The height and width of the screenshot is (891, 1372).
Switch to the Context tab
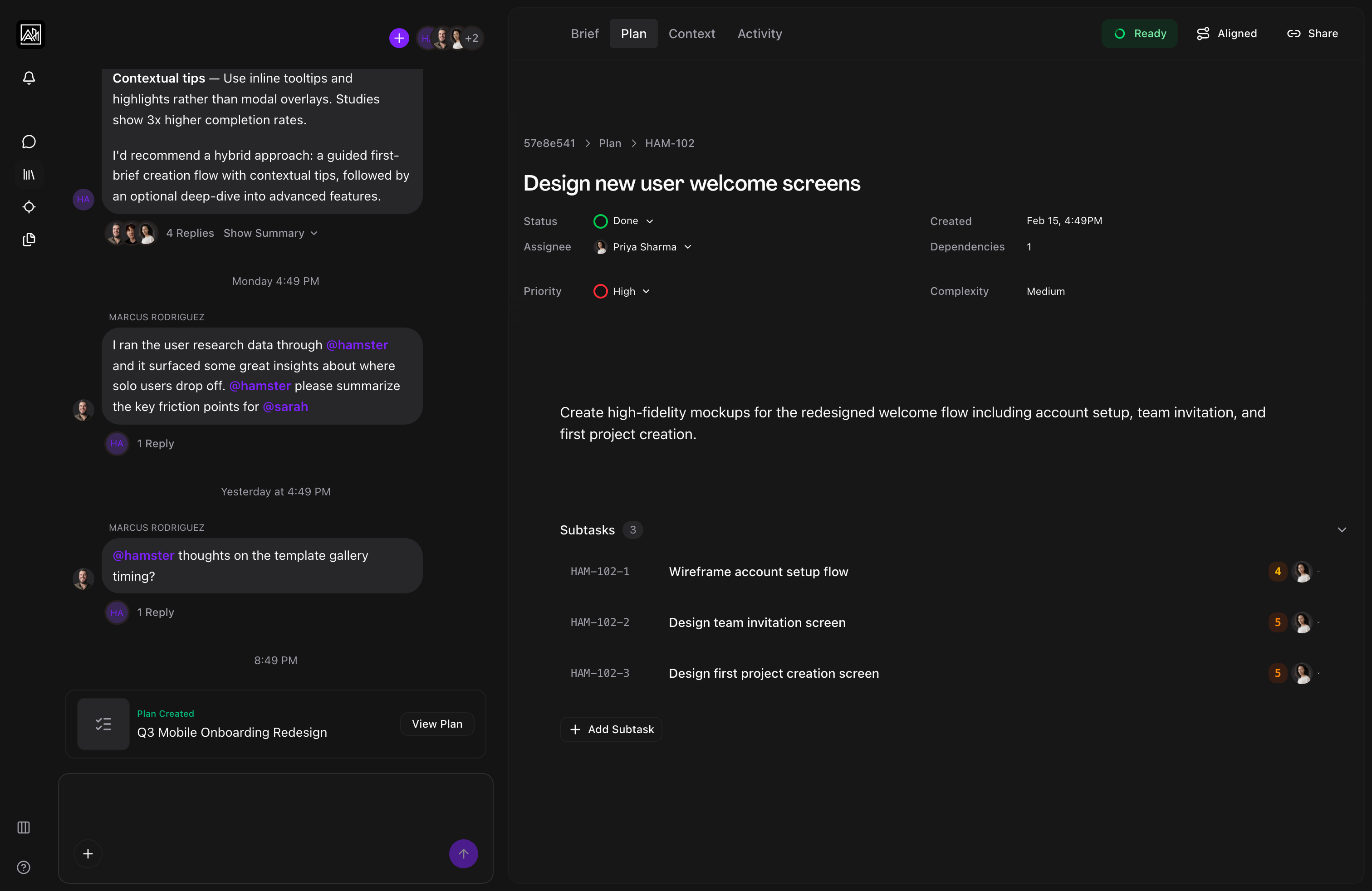(x=691, y=34)
